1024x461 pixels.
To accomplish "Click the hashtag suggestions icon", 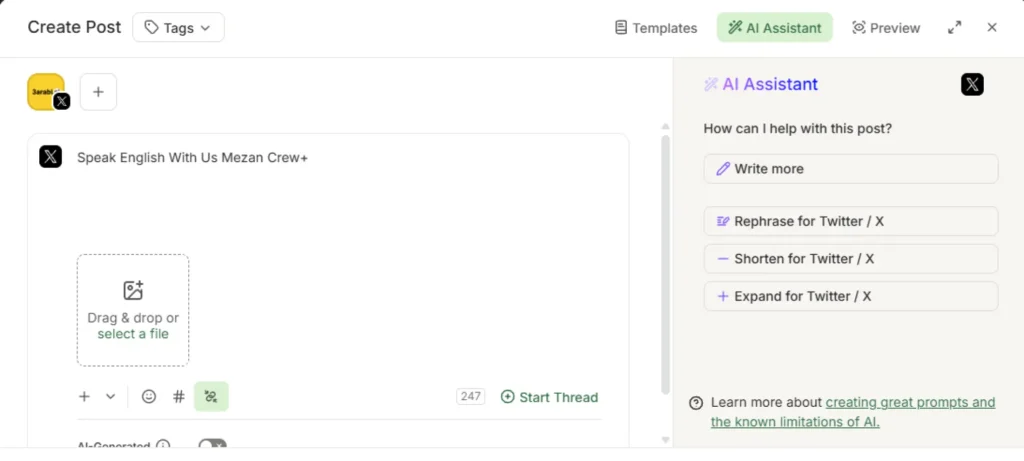I will (x=178, y=396).
